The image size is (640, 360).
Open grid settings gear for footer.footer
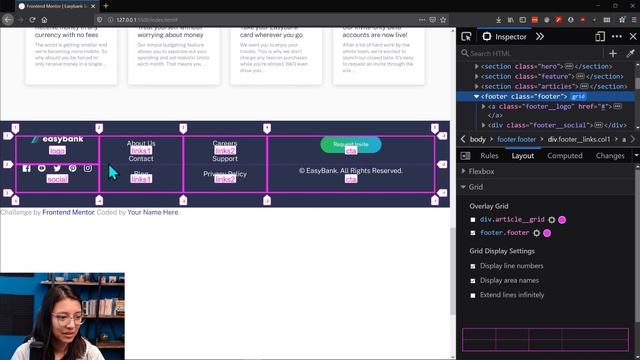(536, 233)
